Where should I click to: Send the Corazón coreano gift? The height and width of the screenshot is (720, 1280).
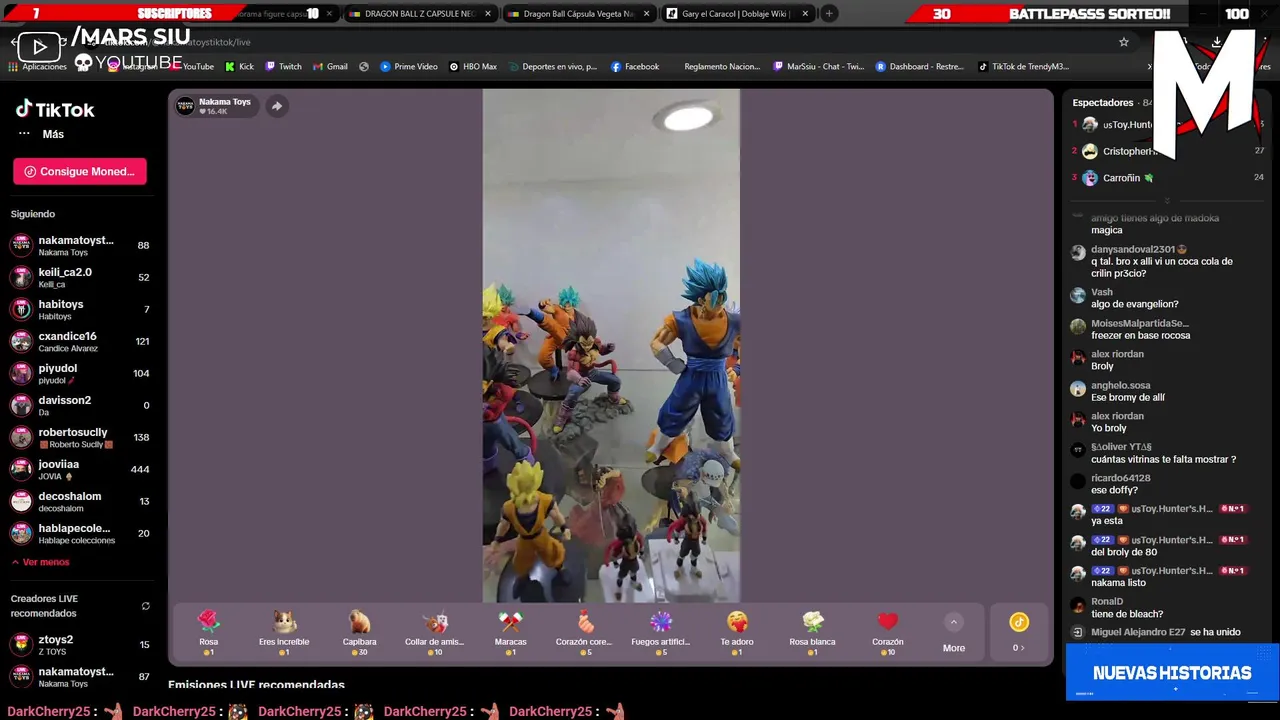[585, 632]
